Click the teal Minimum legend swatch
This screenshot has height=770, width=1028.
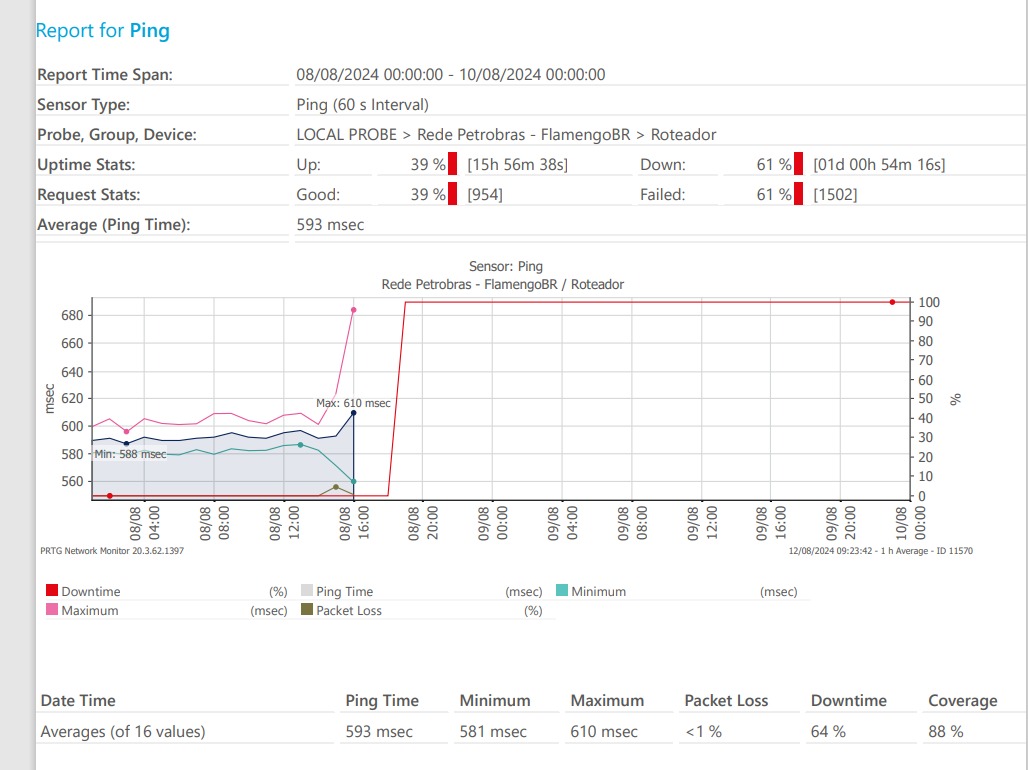562,591
